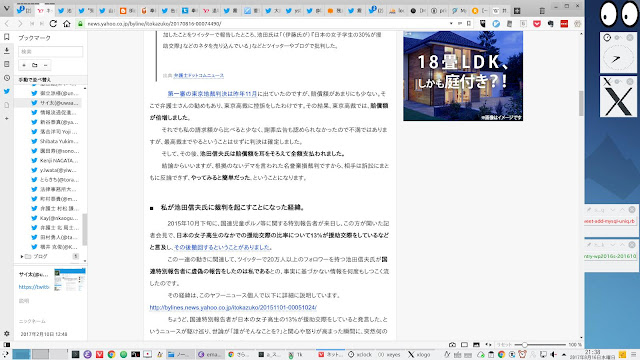The height and width of the screenshot is (360, 640).
Task: Open a new tab
Action: point(517,11)
